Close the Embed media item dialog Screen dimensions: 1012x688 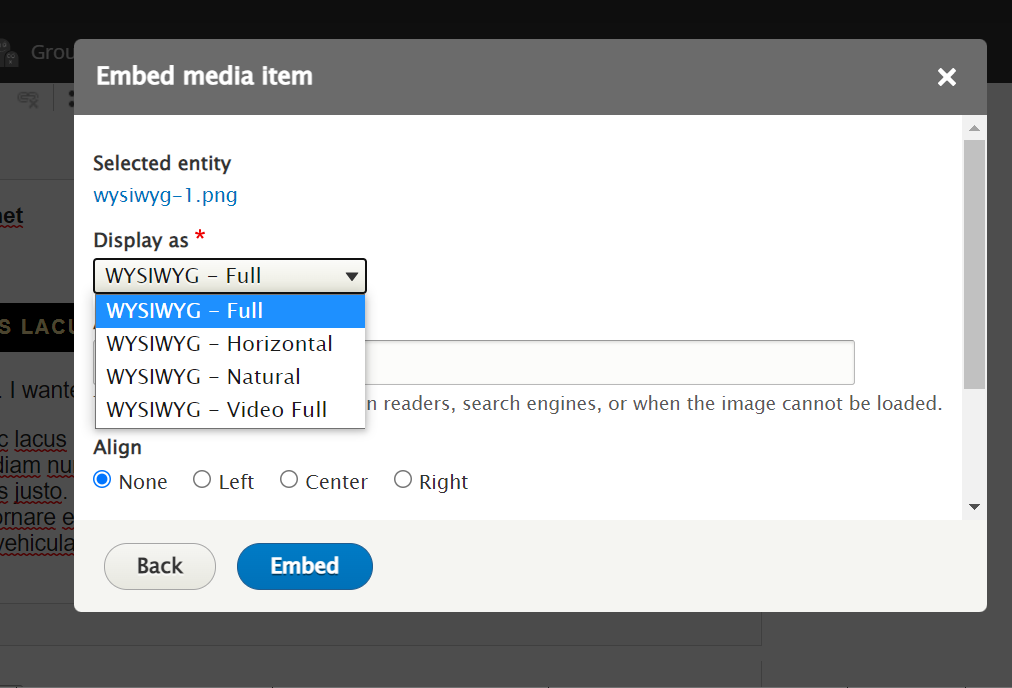click(x=946, y=77)
